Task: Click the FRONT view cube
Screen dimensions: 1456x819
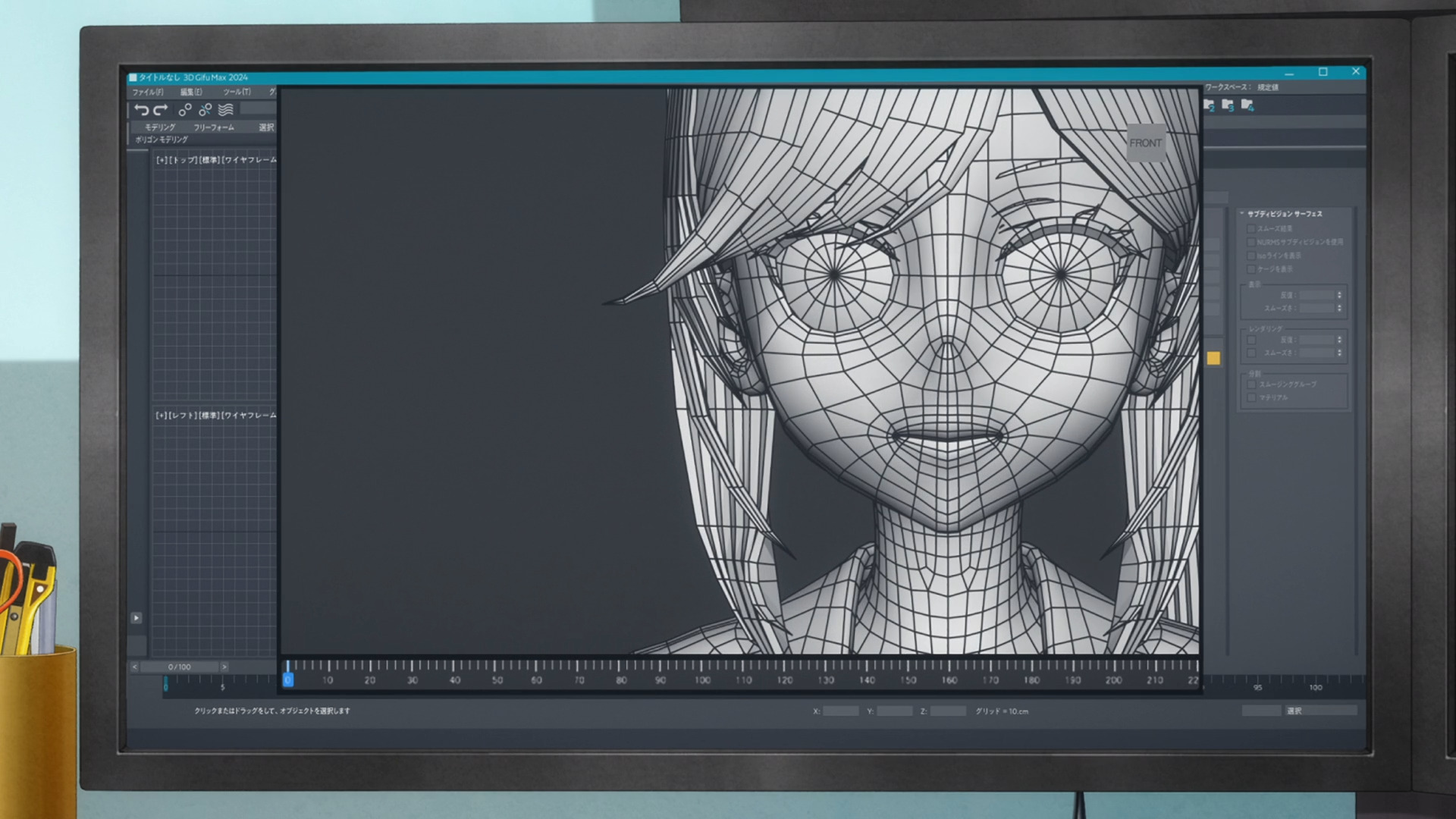Action: [1145, 143]
